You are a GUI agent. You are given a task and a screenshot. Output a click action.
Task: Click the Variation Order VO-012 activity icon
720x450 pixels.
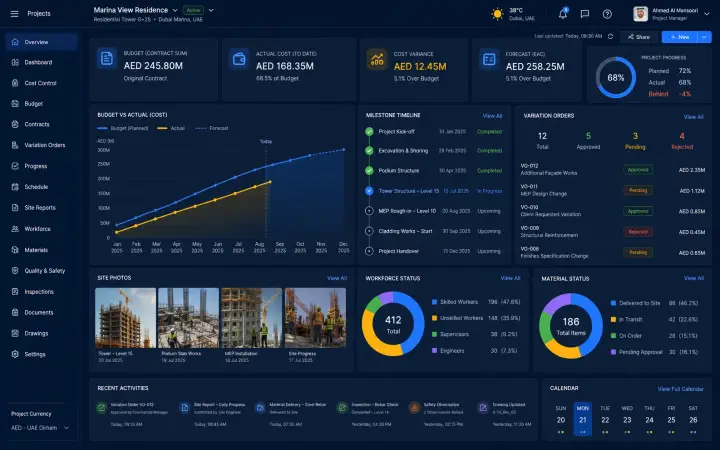(101, 408)
